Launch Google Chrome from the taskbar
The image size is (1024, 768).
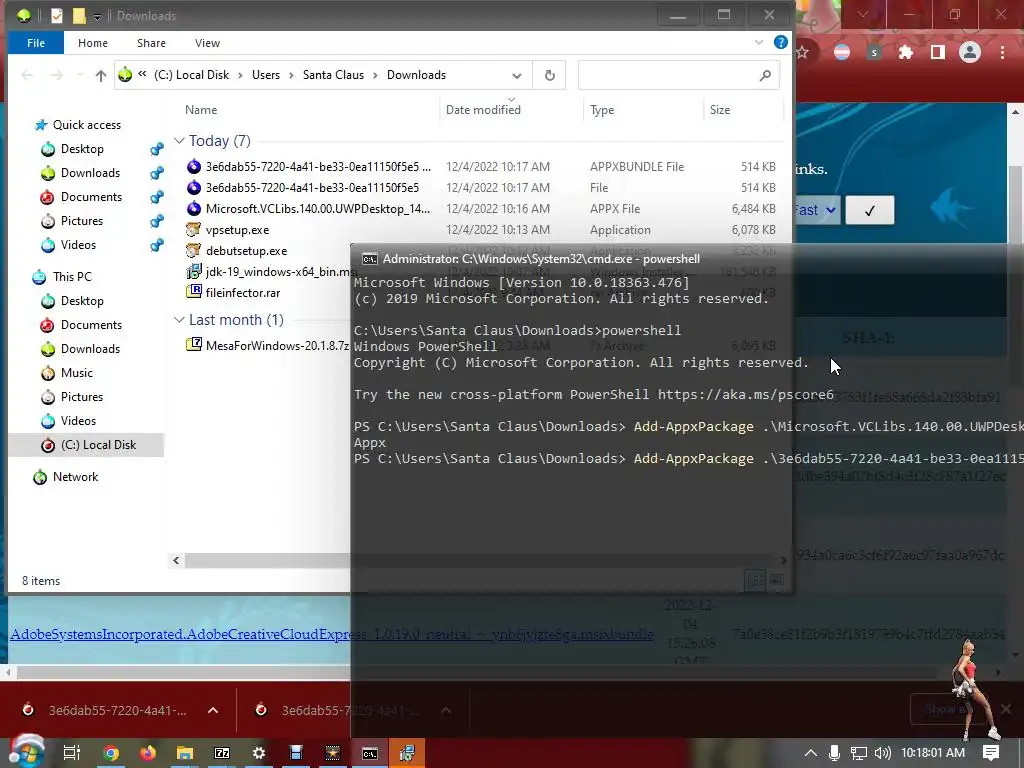click(x=110, y=753)
